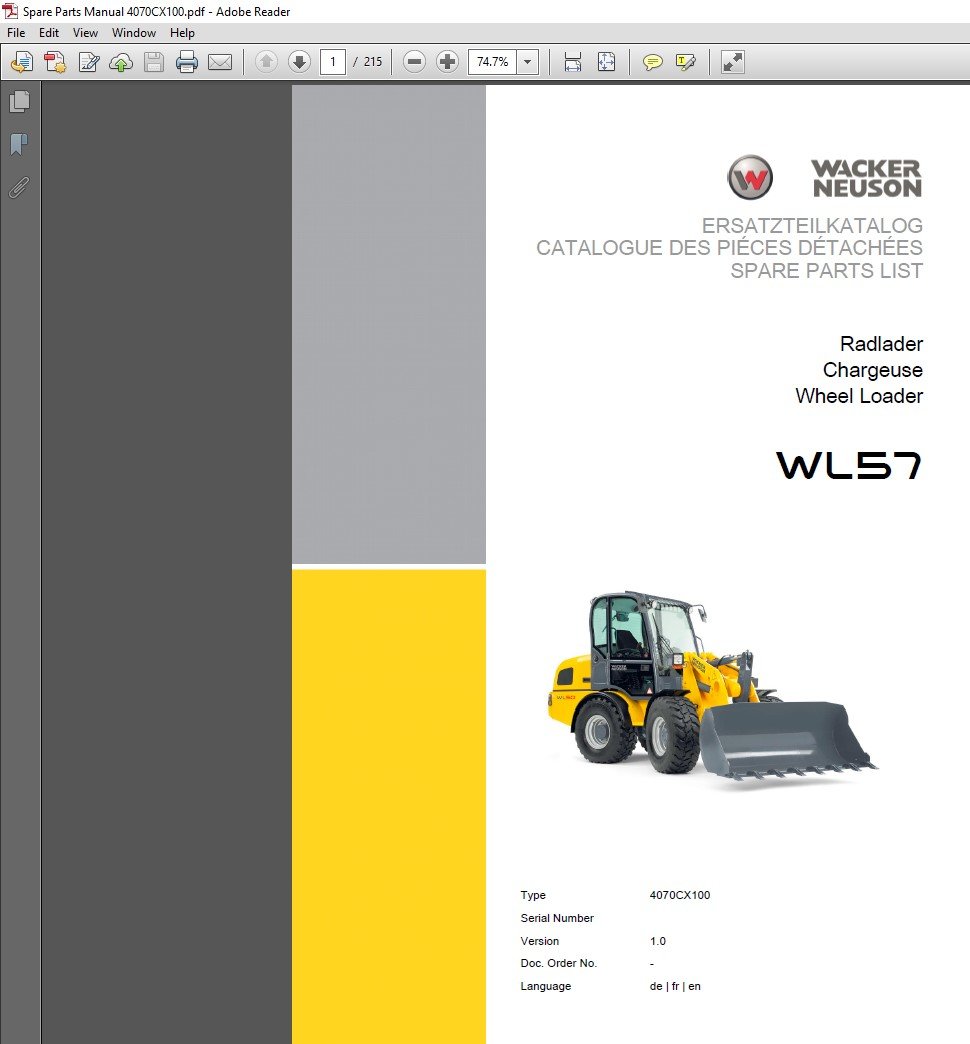Click the Print file icon
This screenshot has height=1044, width=970.
pyautogui.click(x=187, y=62)
